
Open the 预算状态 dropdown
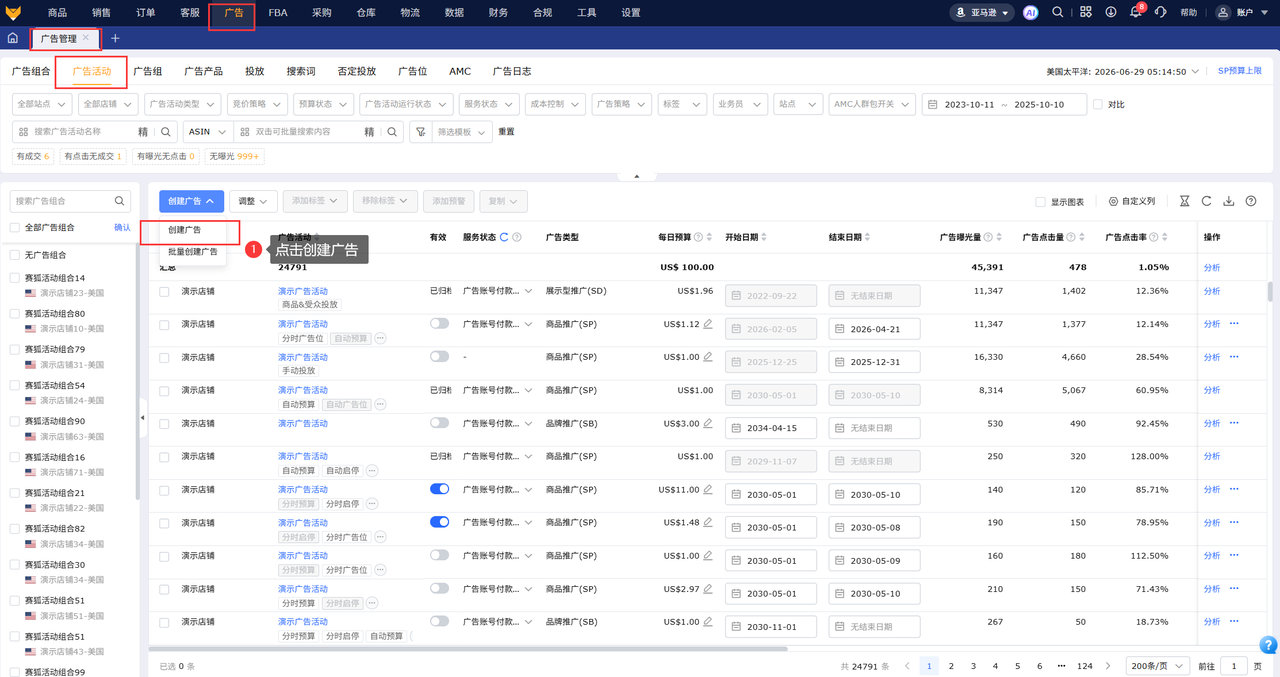[x=323, y=104]
